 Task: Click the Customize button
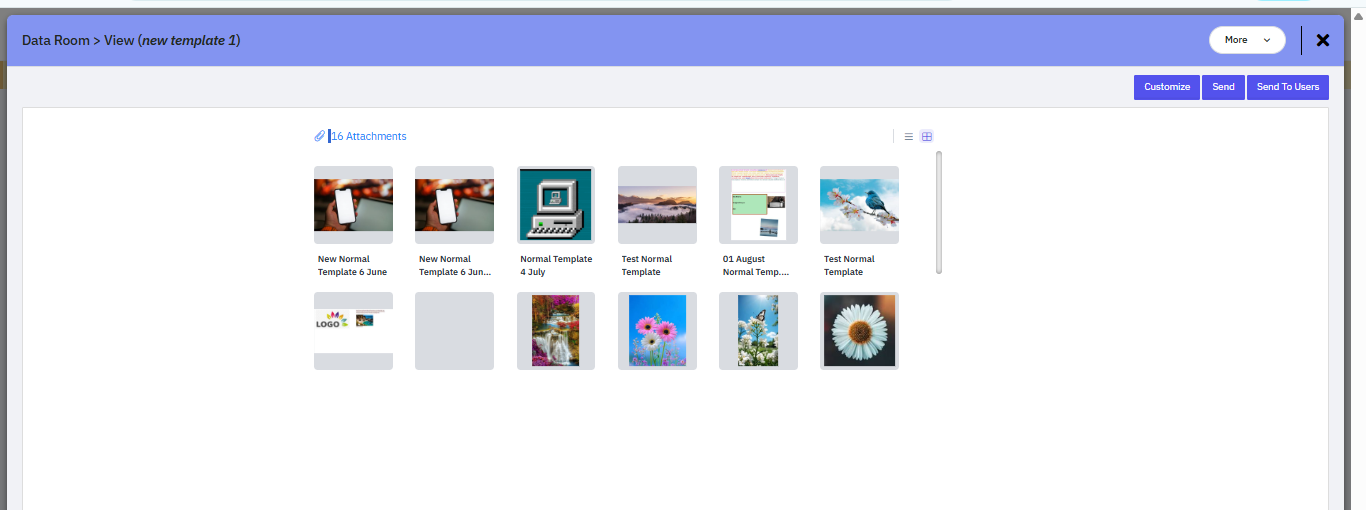[x=1166, y=87]
